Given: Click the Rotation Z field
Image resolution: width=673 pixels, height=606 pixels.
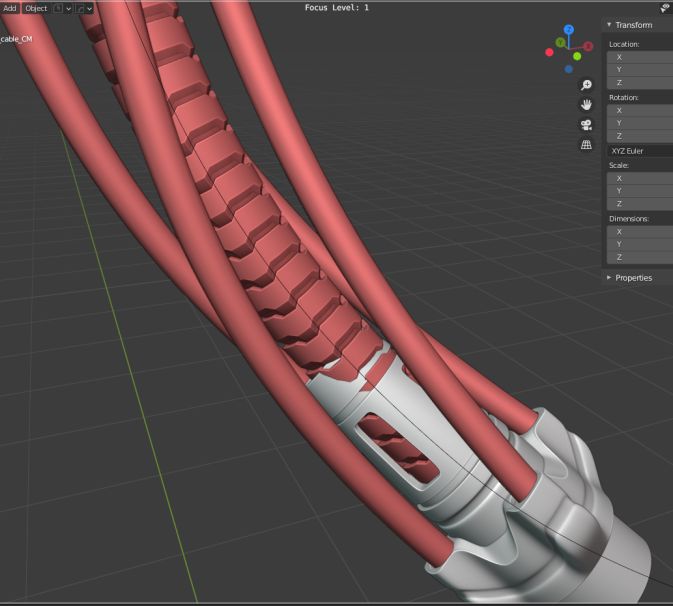Looking at the screenshot, I should [640, 136].
